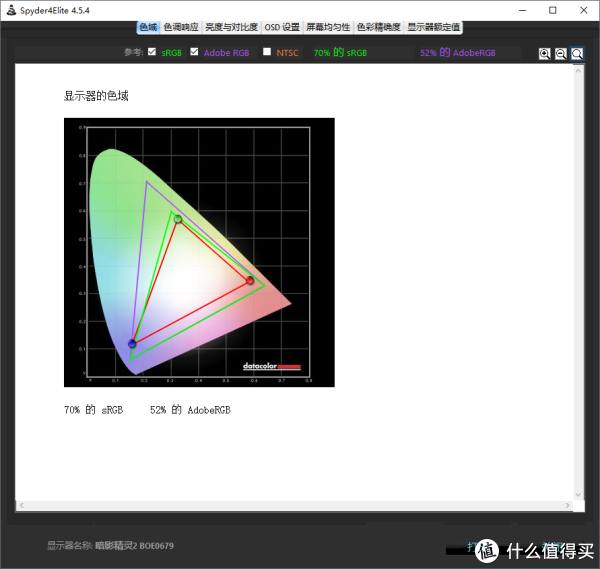The height and width of the screenshot is (569, 600).
Task: Click the vertical scrollbar down arrow
Action: (578, 495)
